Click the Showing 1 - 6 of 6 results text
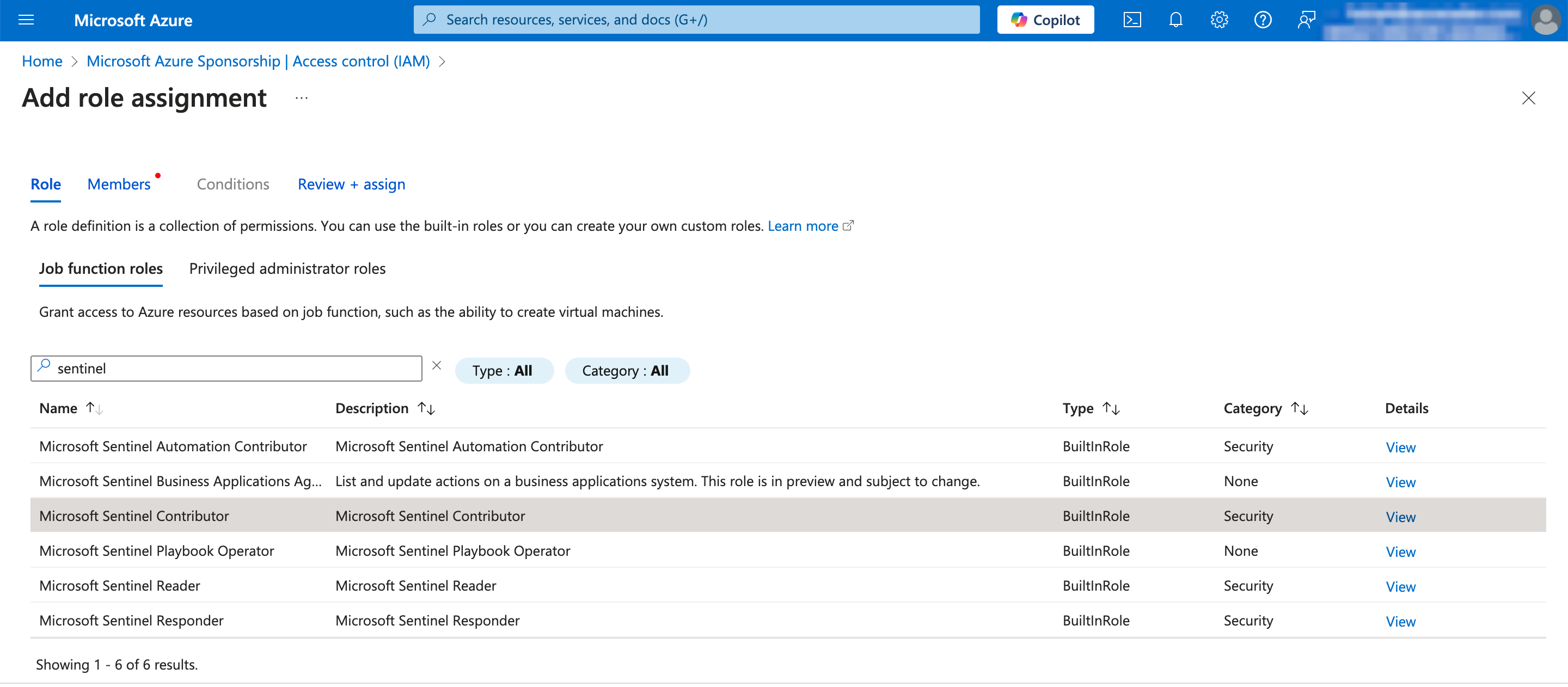1568x687 pixels. pos(117,665)
